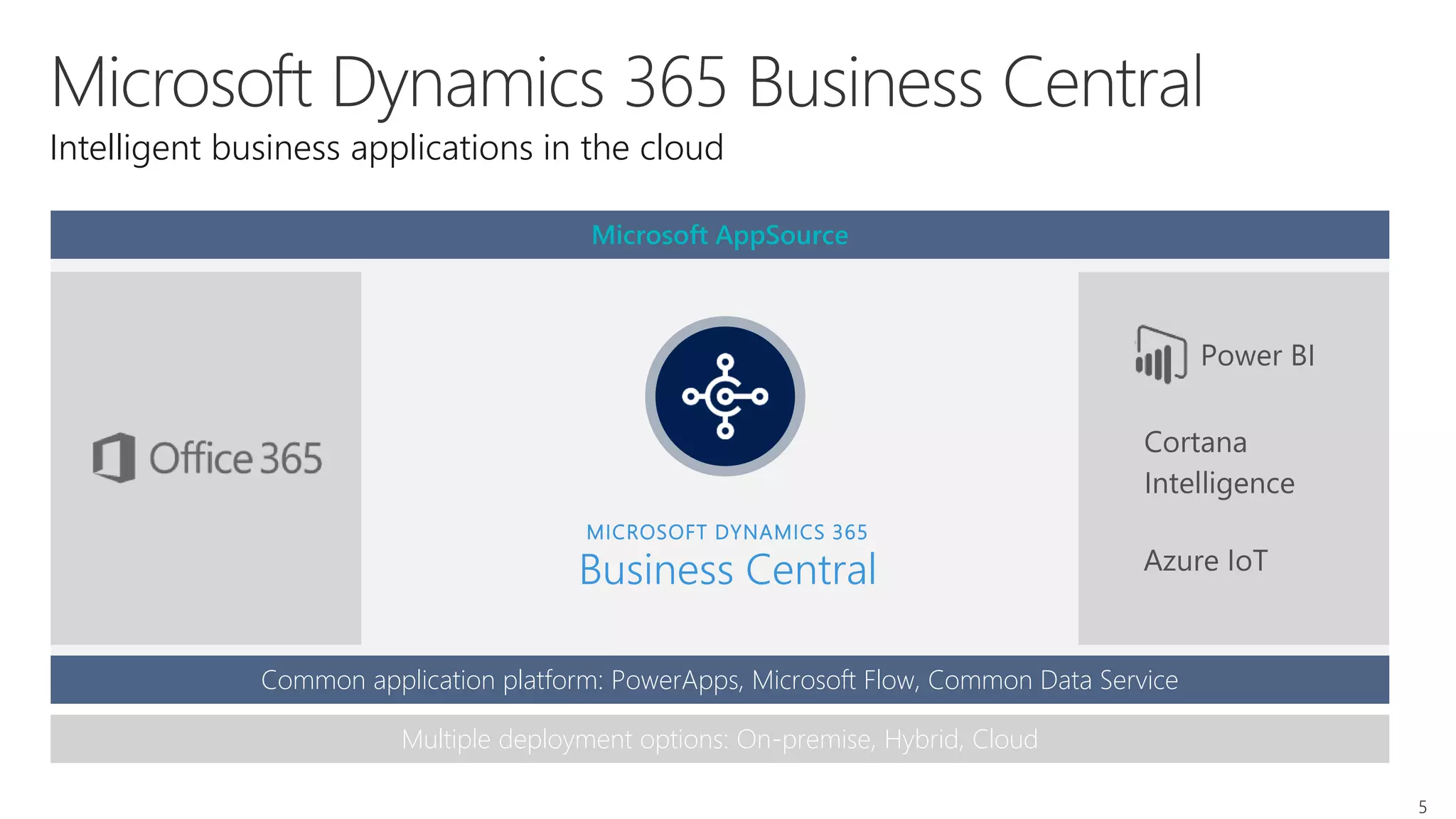Click 'MICROSOFT DYNAMICS 365' caption under logo
The image size is (1456, 819).
click(727, 532)
